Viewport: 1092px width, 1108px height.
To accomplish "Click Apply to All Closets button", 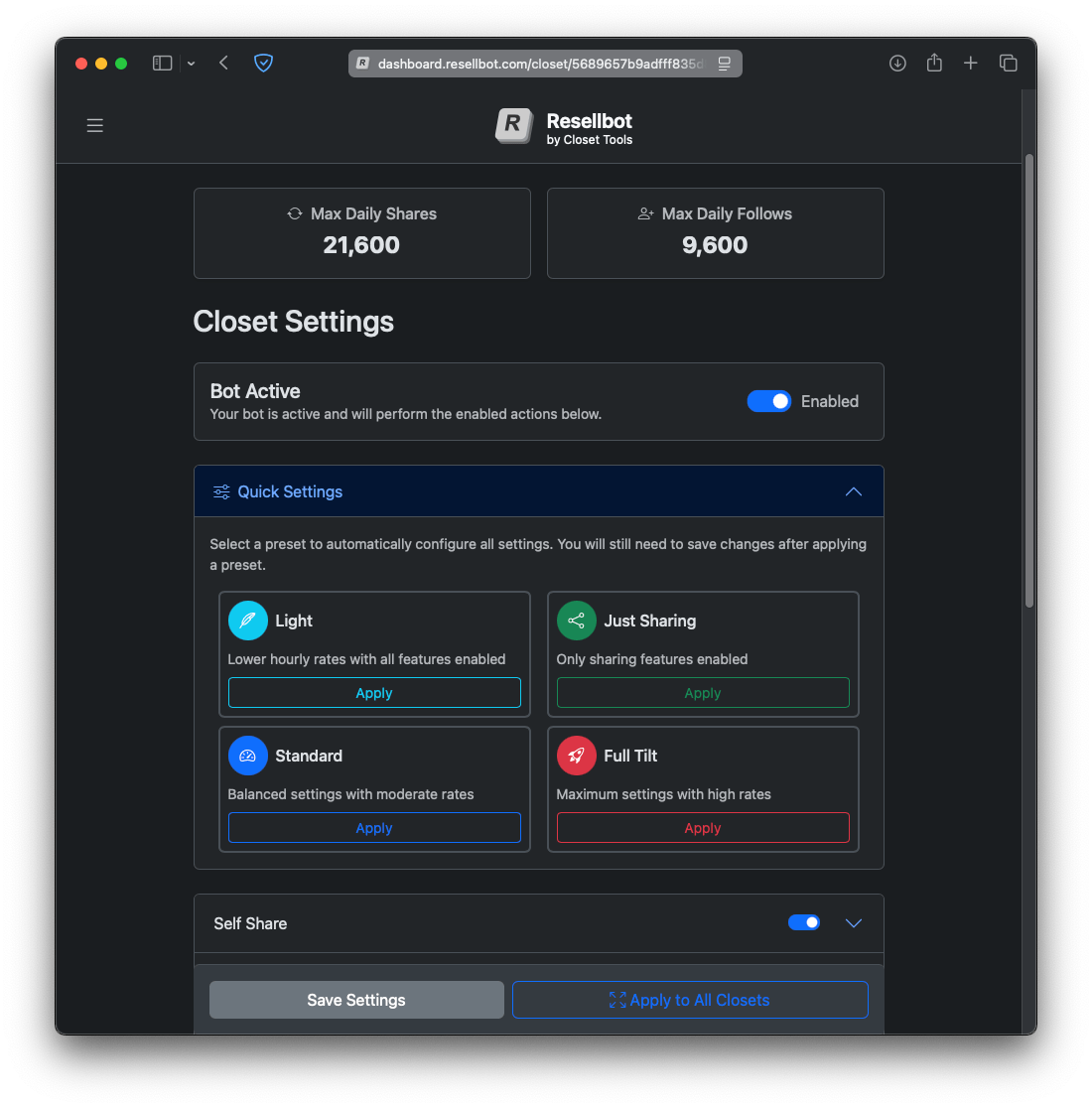I will coord(690,1000).
